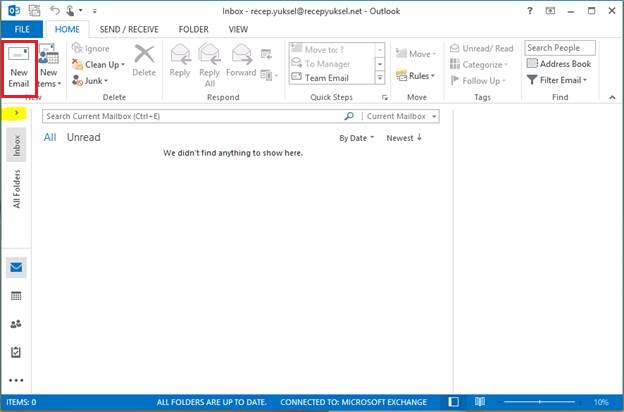This screenshot has height=412, width=624.
Task: Create a New Email message
Action: tap(19, 68)
